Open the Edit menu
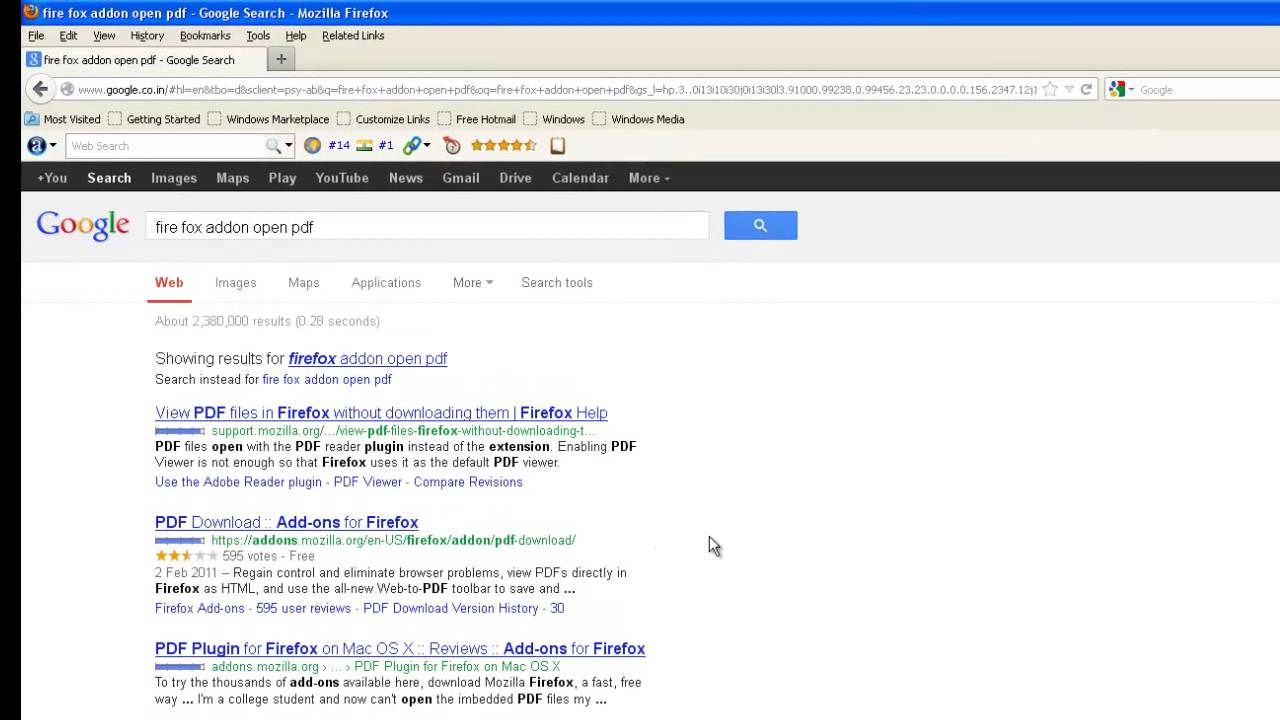Viewport: 1280px width, 720px height. pyautogui.click(x=68, y=35)
